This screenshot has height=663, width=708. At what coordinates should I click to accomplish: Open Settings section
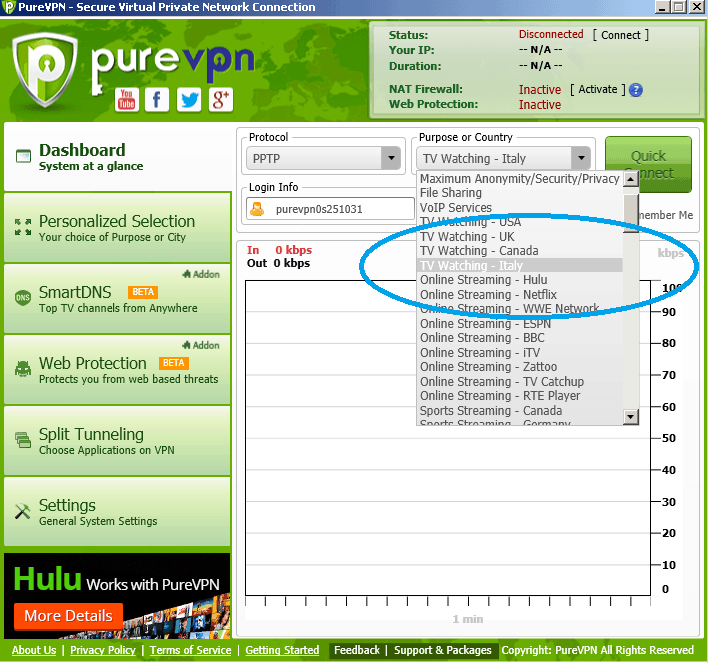(117, 511)
